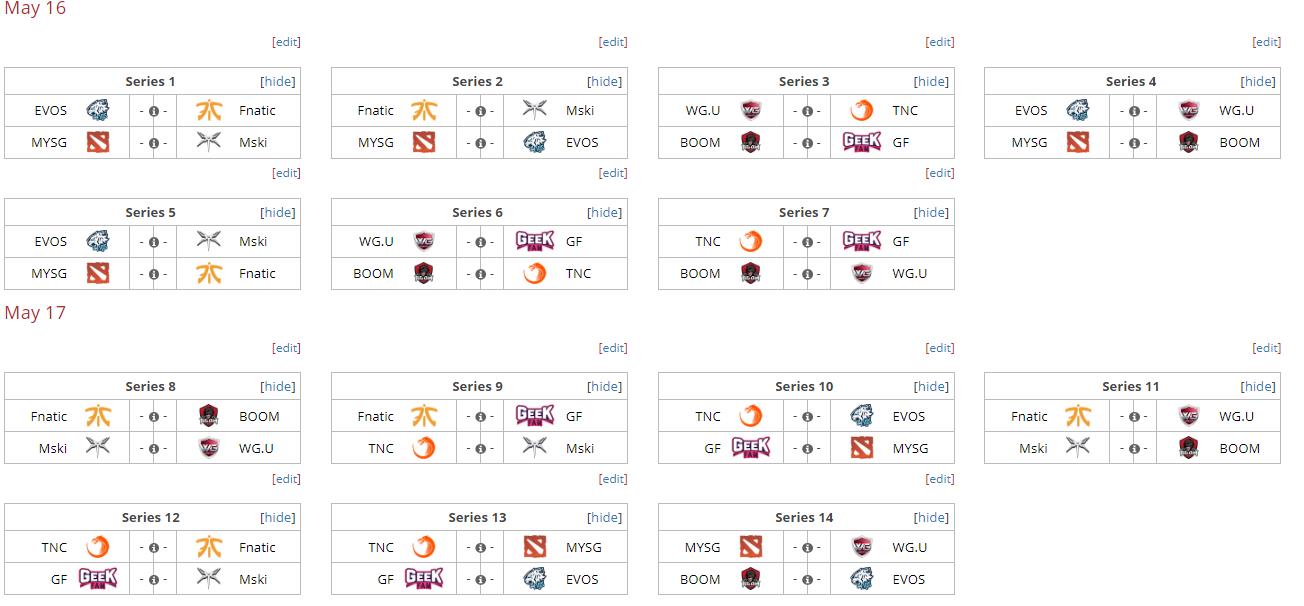Click Geek Fam logo in Series 6

[x=535, y=241]
